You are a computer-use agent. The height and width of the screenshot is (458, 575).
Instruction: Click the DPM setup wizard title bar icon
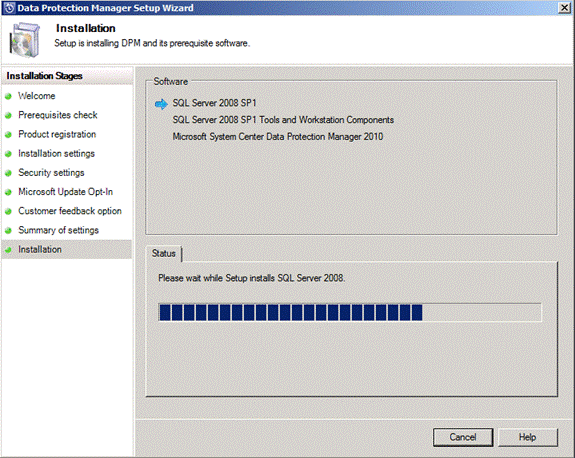(9, 8)
